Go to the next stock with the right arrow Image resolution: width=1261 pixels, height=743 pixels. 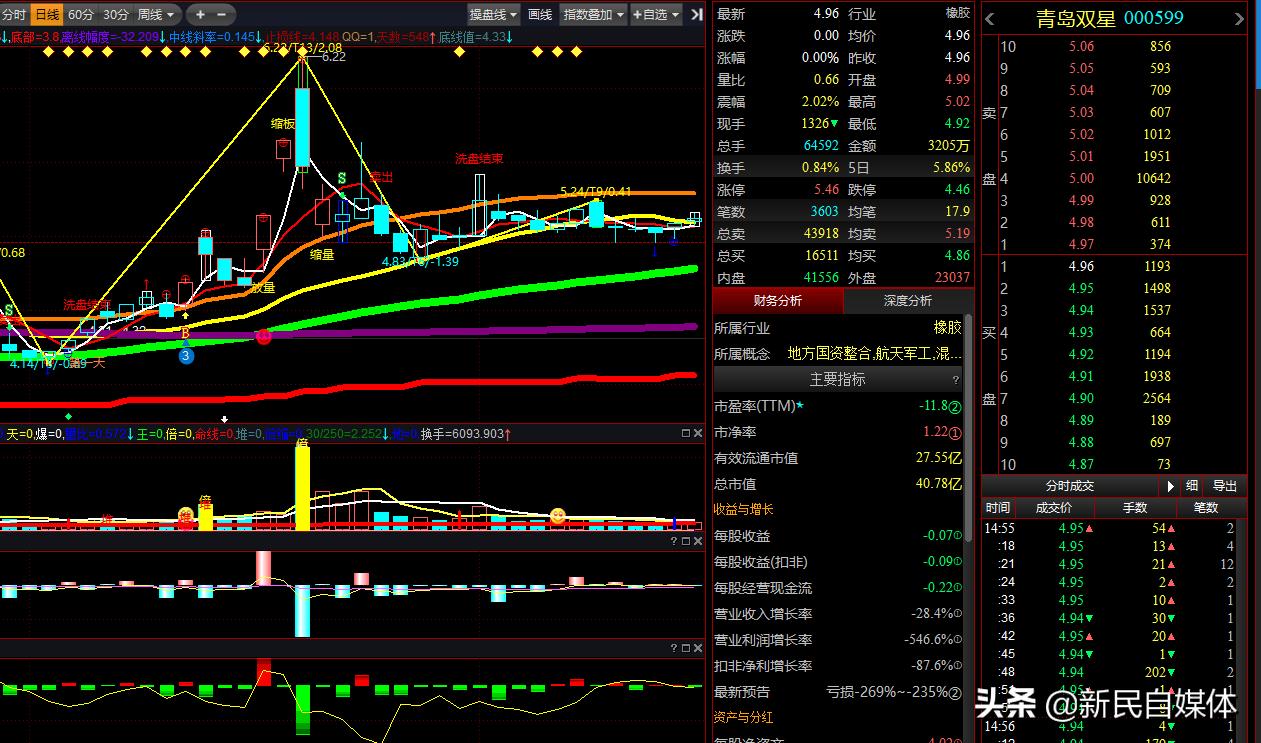(x=1240, y=19)
